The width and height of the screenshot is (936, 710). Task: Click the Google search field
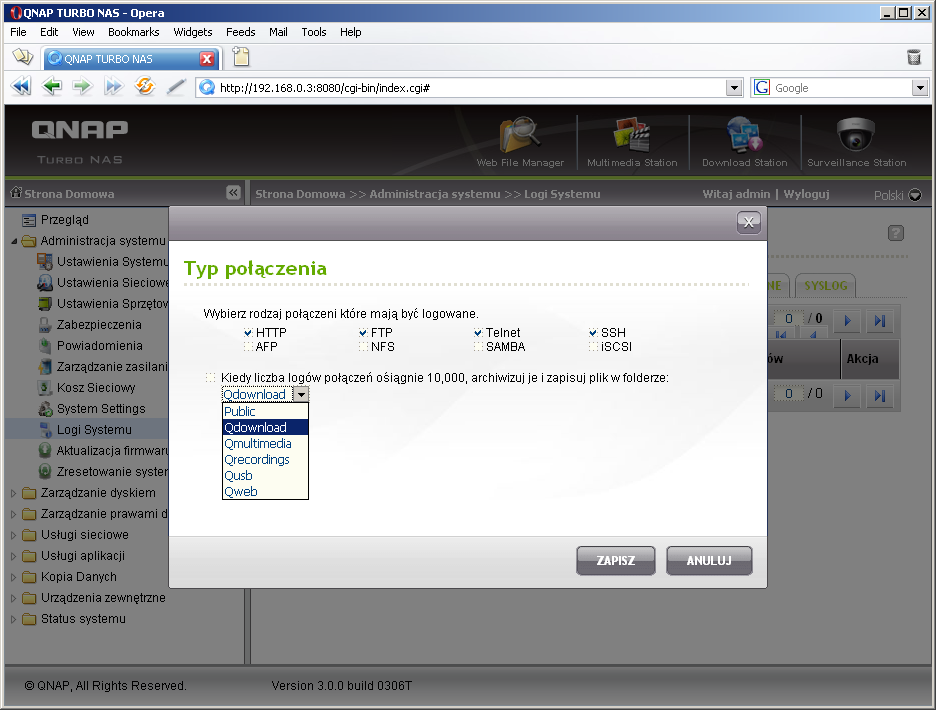coord(842,88)
